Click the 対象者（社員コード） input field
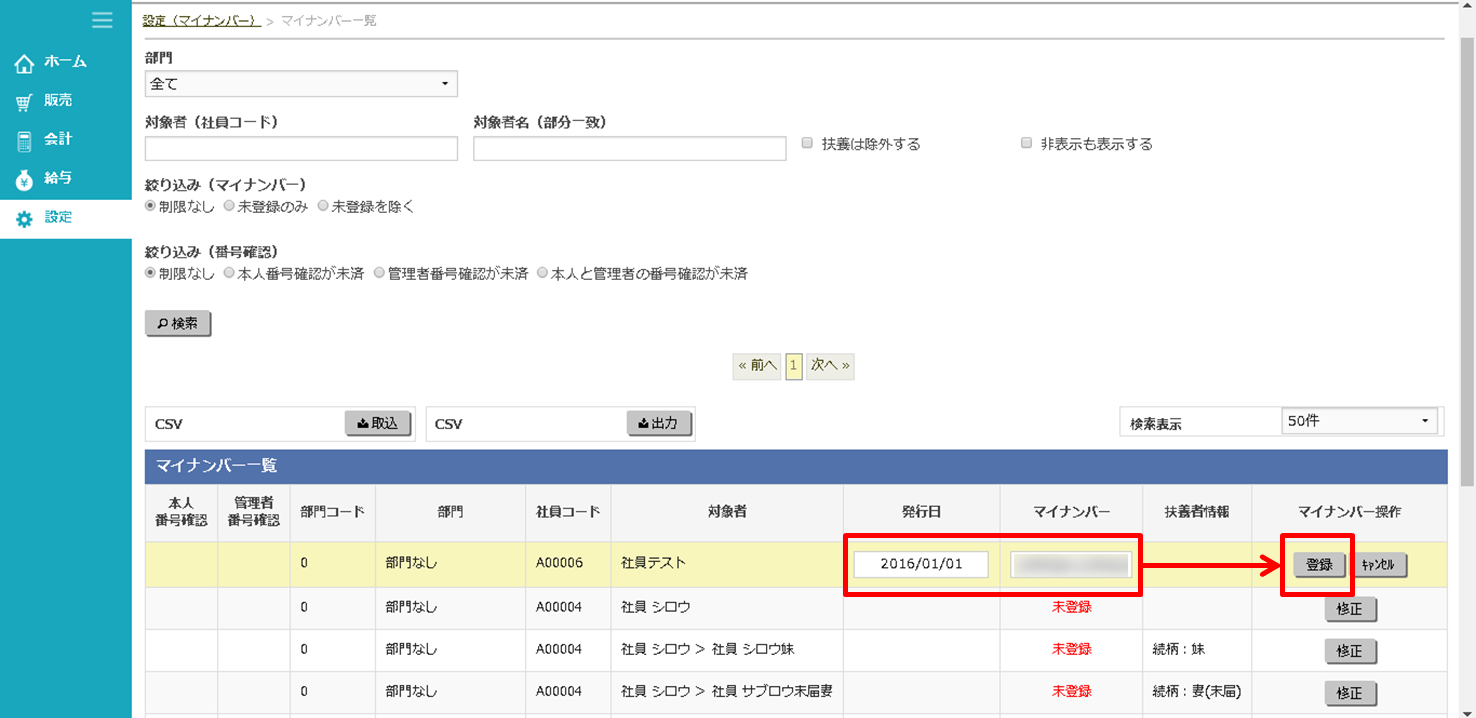 pos(301,149)
